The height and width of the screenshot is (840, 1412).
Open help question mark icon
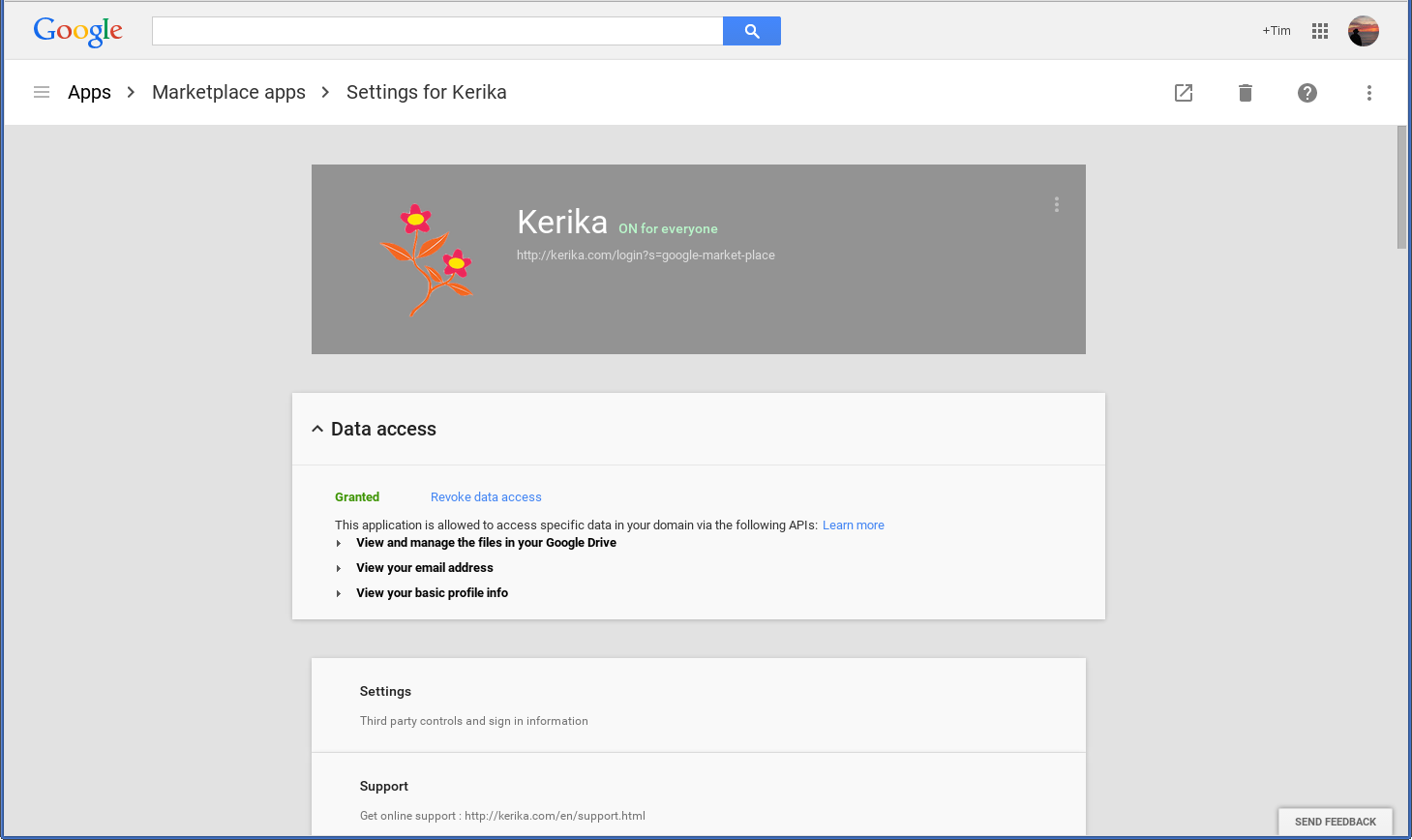pos(1307,93)
